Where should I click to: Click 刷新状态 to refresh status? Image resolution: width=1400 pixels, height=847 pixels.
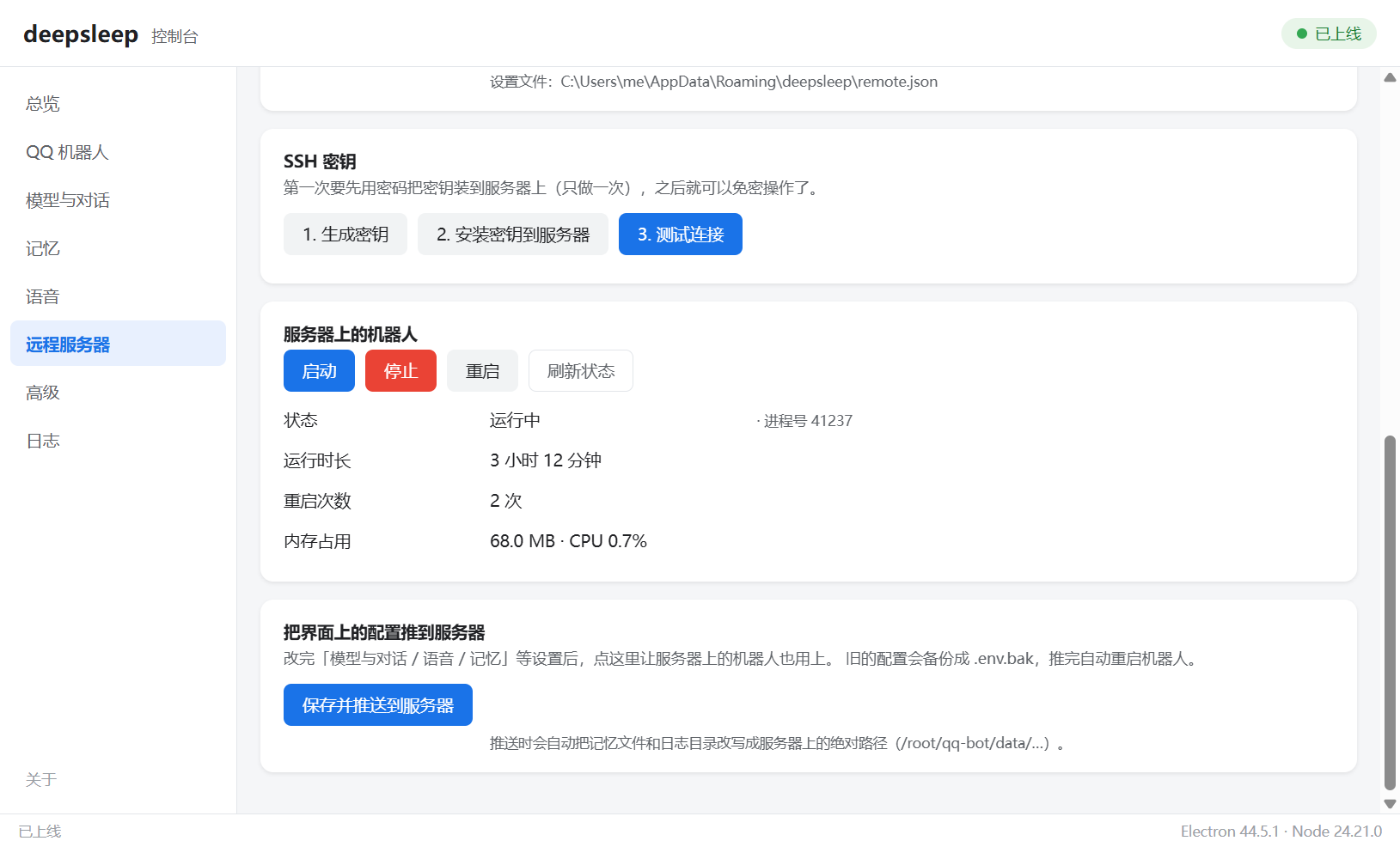click(581, 370)
